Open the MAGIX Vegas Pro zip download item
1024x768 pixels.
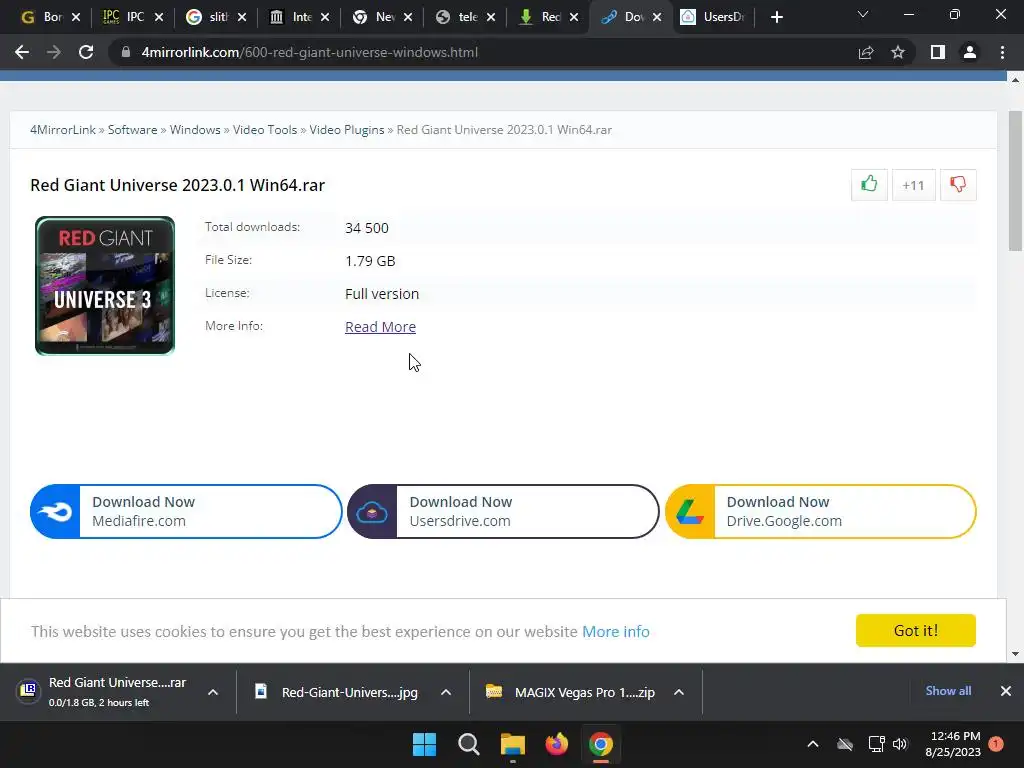[x=575, y=692]
